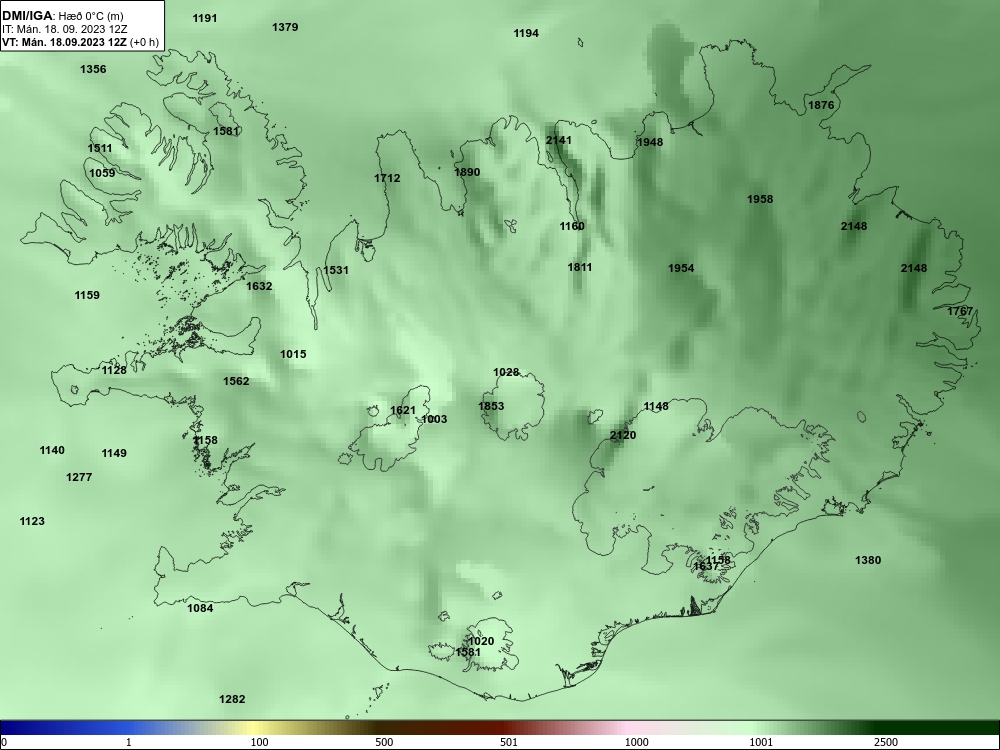Select the map value 1954
This screenshot has height=750, width=1000.
681,268
